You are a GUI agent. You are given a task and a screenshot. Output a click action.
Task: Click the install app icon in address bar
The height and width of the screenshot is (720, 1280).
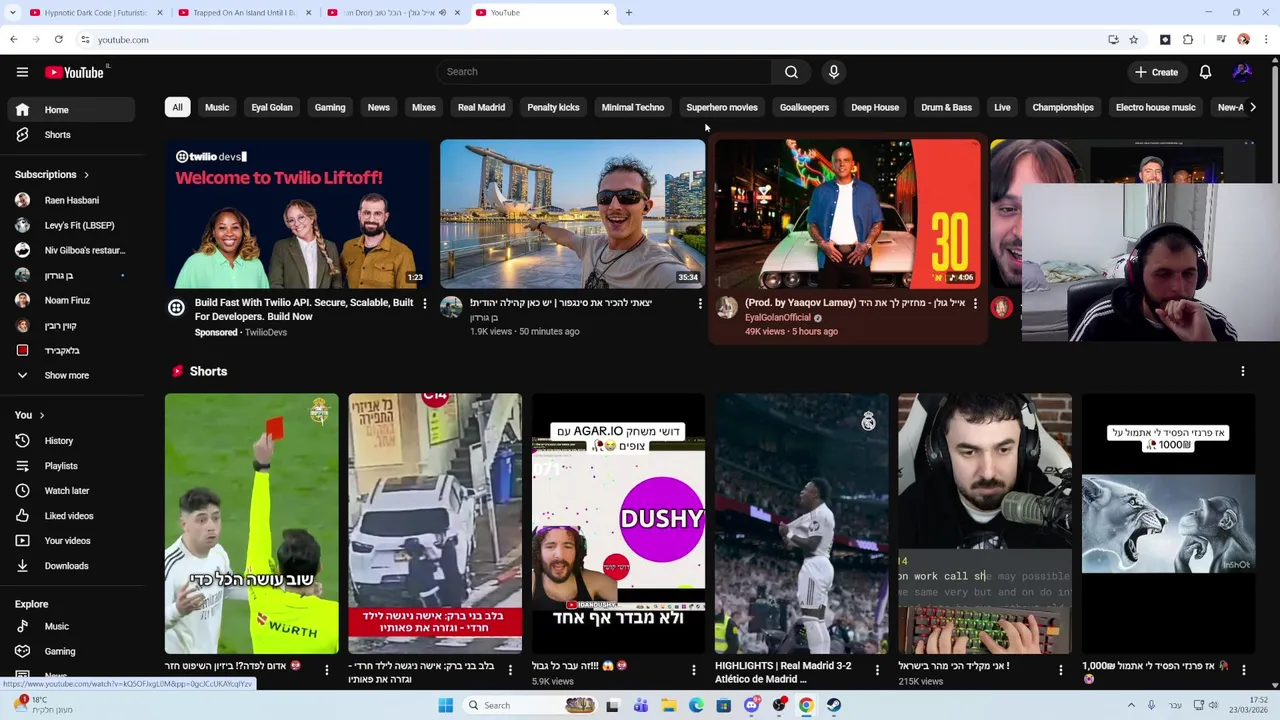pos(1113,40)
